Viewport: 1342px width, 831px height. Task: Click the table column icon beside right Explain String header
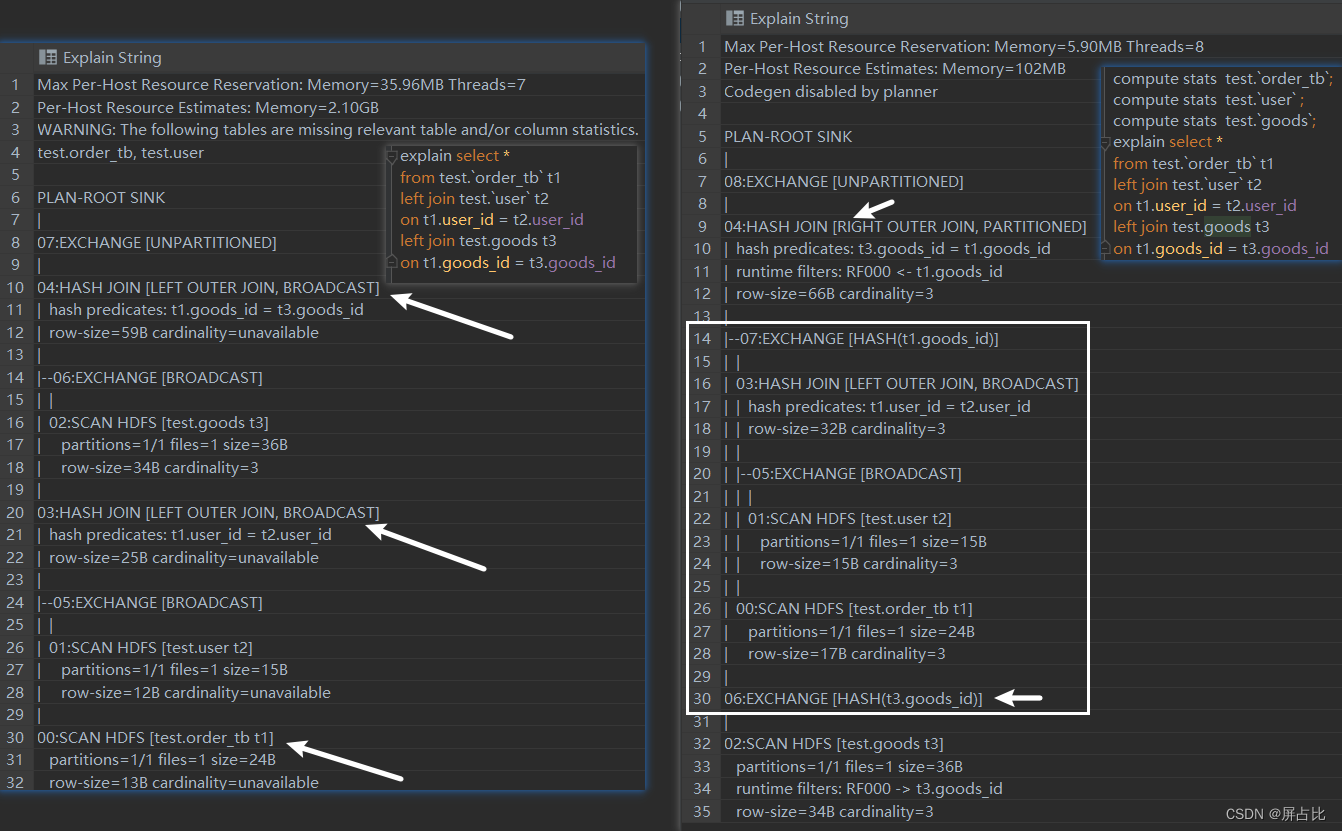click(734, 18)
